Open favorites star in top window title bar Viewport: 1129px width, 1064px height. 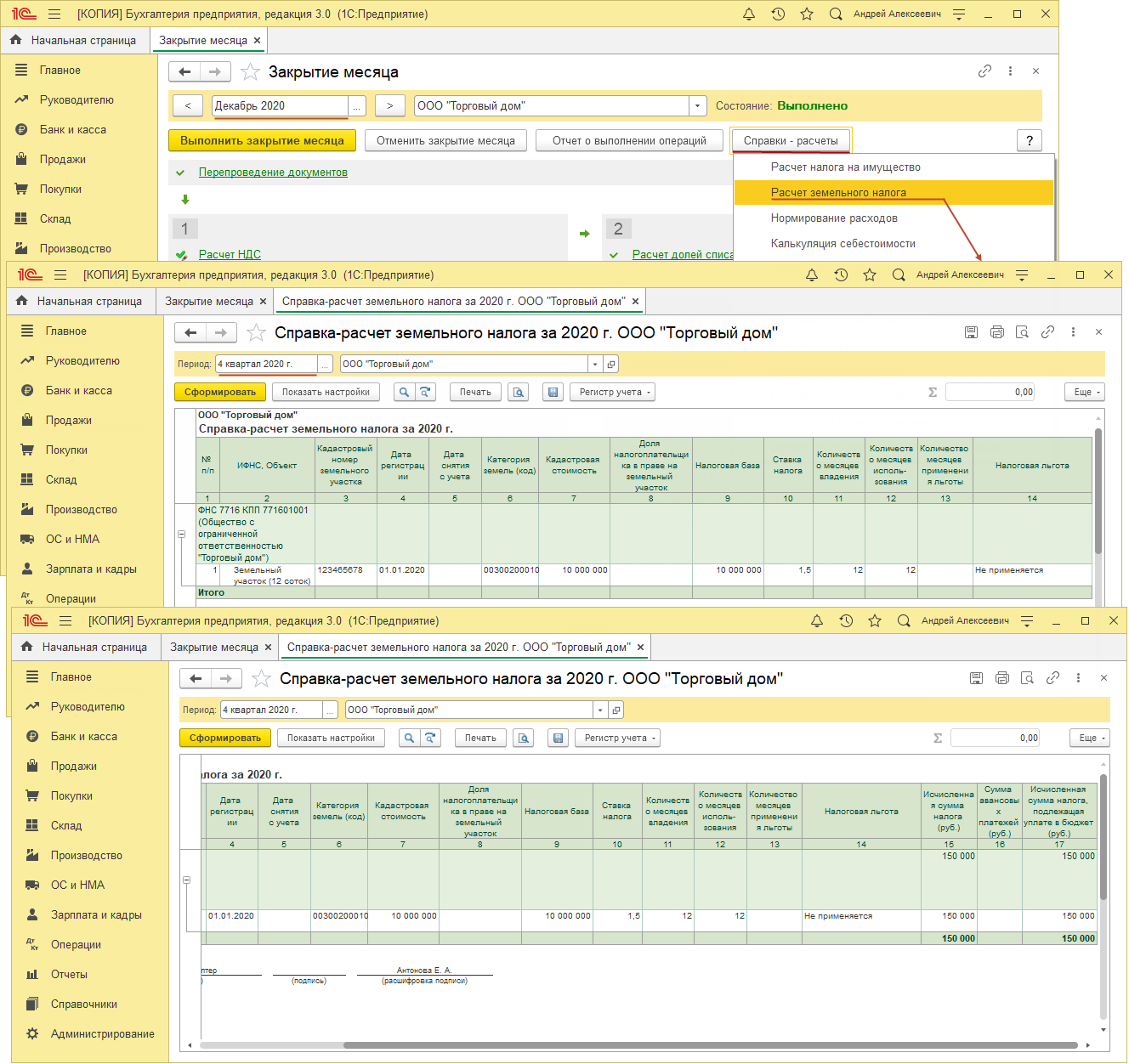coord(807,14)
